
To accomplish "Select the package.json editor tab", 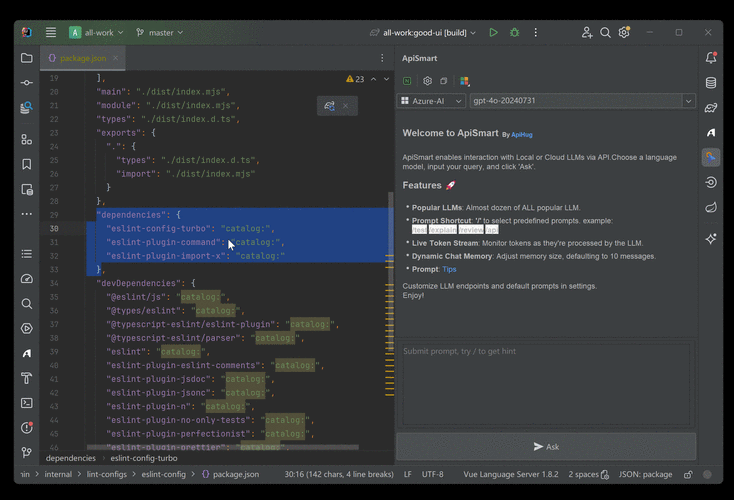I will tap(82, 58).
